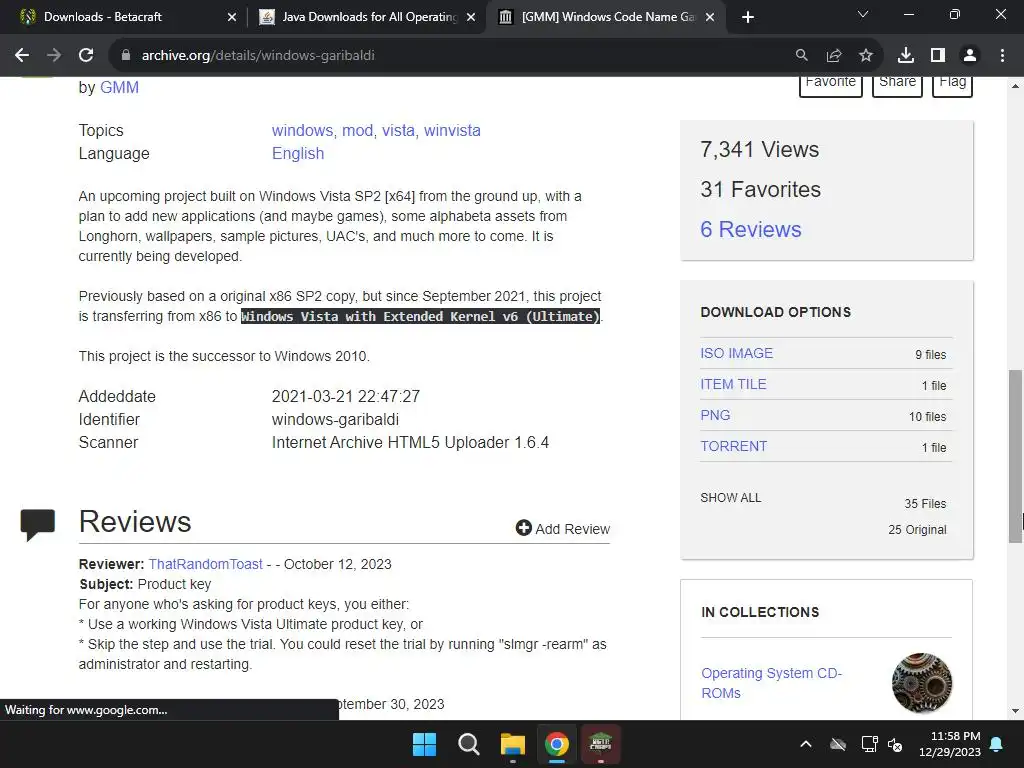The height and width of the screenshot is (768, 1024).
Task: Click the 7,341 Views text
Action: 760,150
